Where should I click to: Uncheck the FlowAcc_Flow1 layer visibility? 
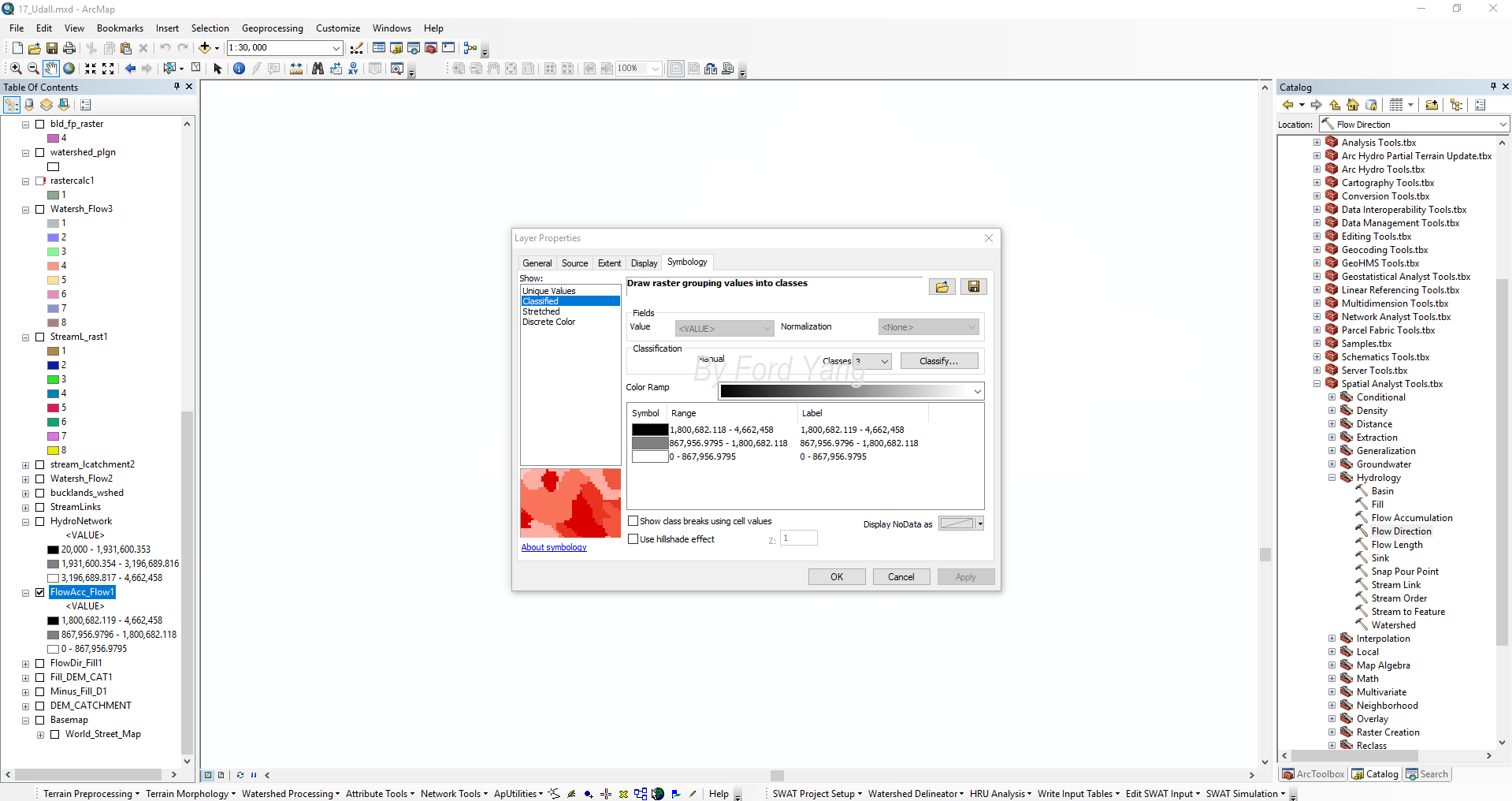pyautogui.click(x=40, y=592)
